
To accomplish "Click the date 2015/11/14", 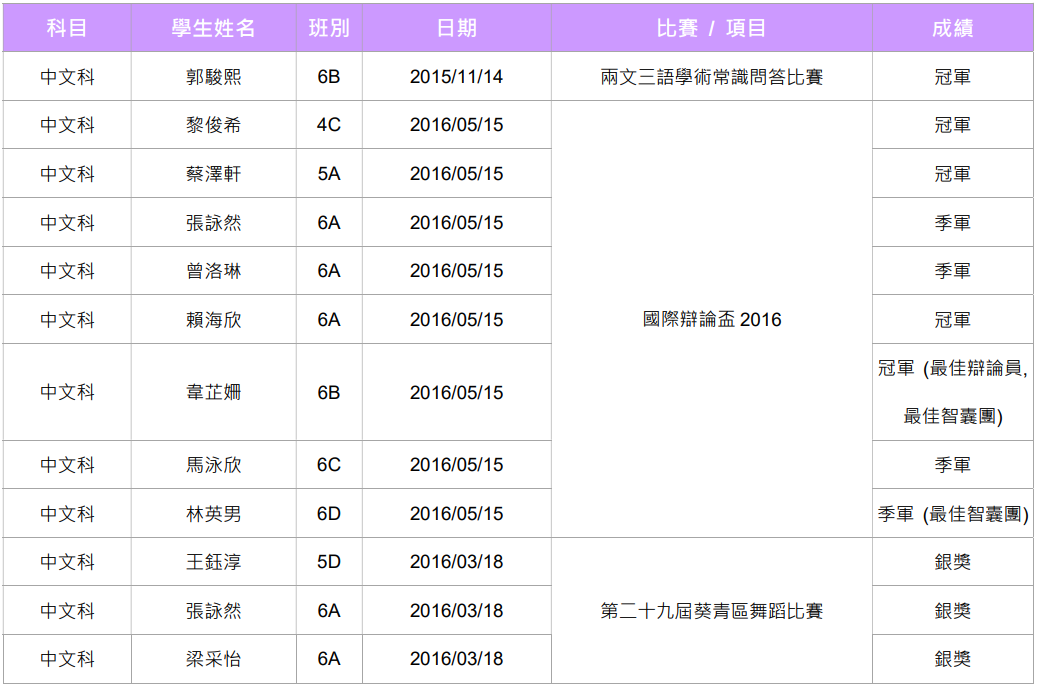I will 456,77.
